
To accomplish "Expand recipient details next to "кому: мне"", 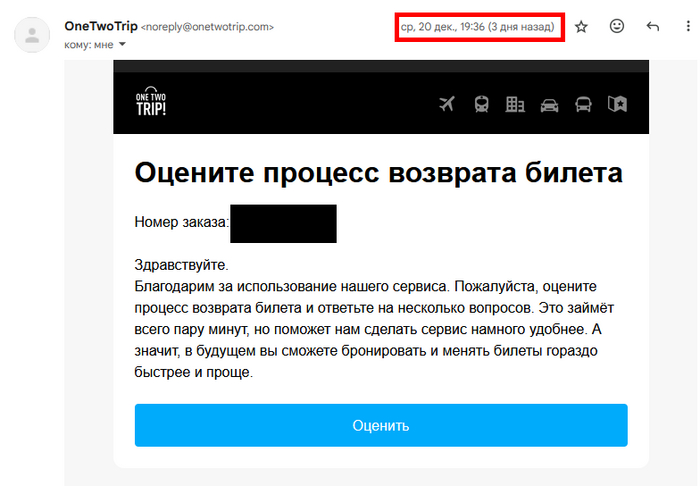I will tap(122, 44).
